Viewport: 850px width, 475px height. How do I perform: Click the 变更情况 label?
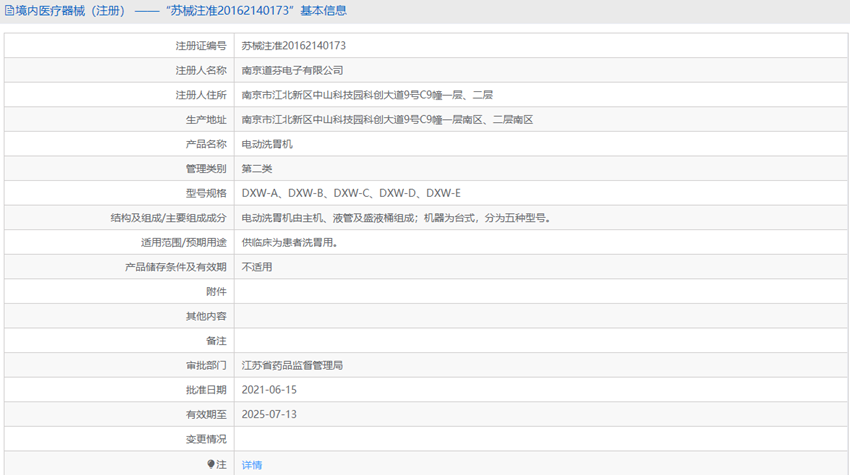coord(206,439)
